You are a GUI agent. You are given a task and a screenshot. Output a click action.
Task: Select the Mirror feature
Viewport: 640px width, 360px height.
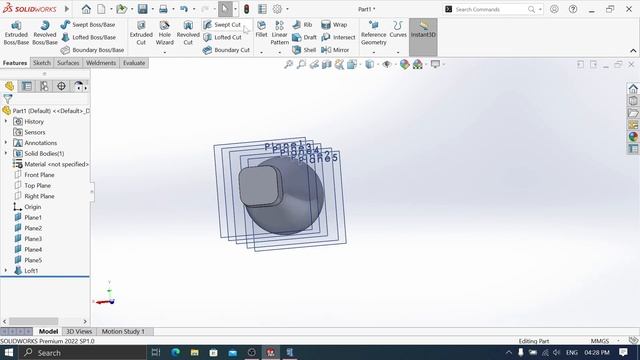[x=336, y=50]
